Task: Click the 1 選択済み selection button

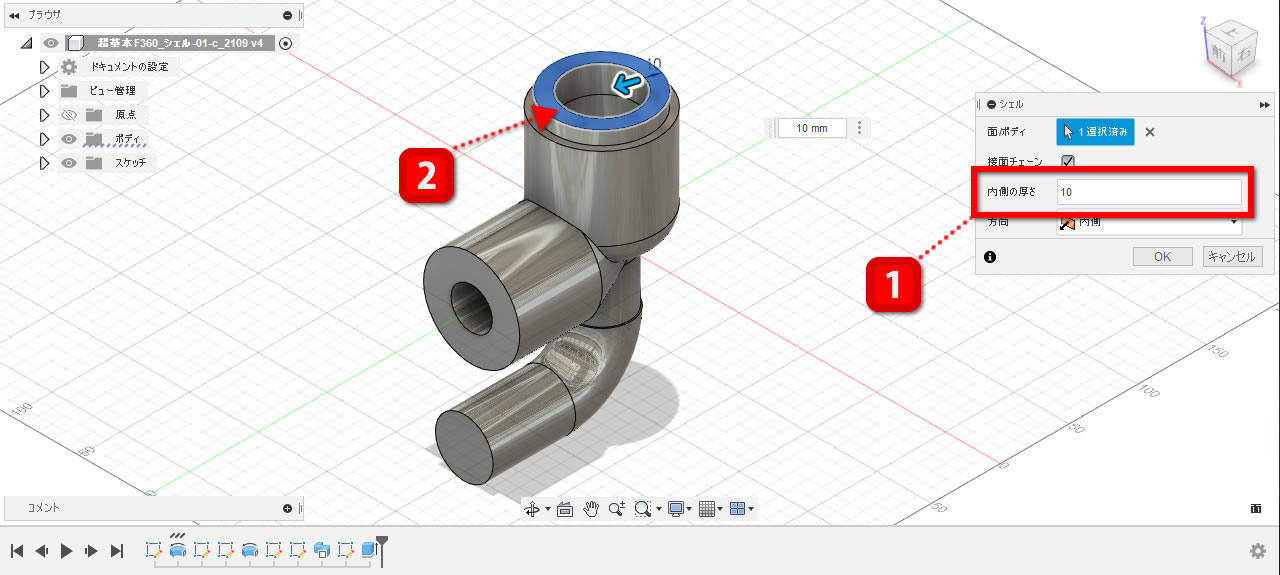Action: [1095, 132]
